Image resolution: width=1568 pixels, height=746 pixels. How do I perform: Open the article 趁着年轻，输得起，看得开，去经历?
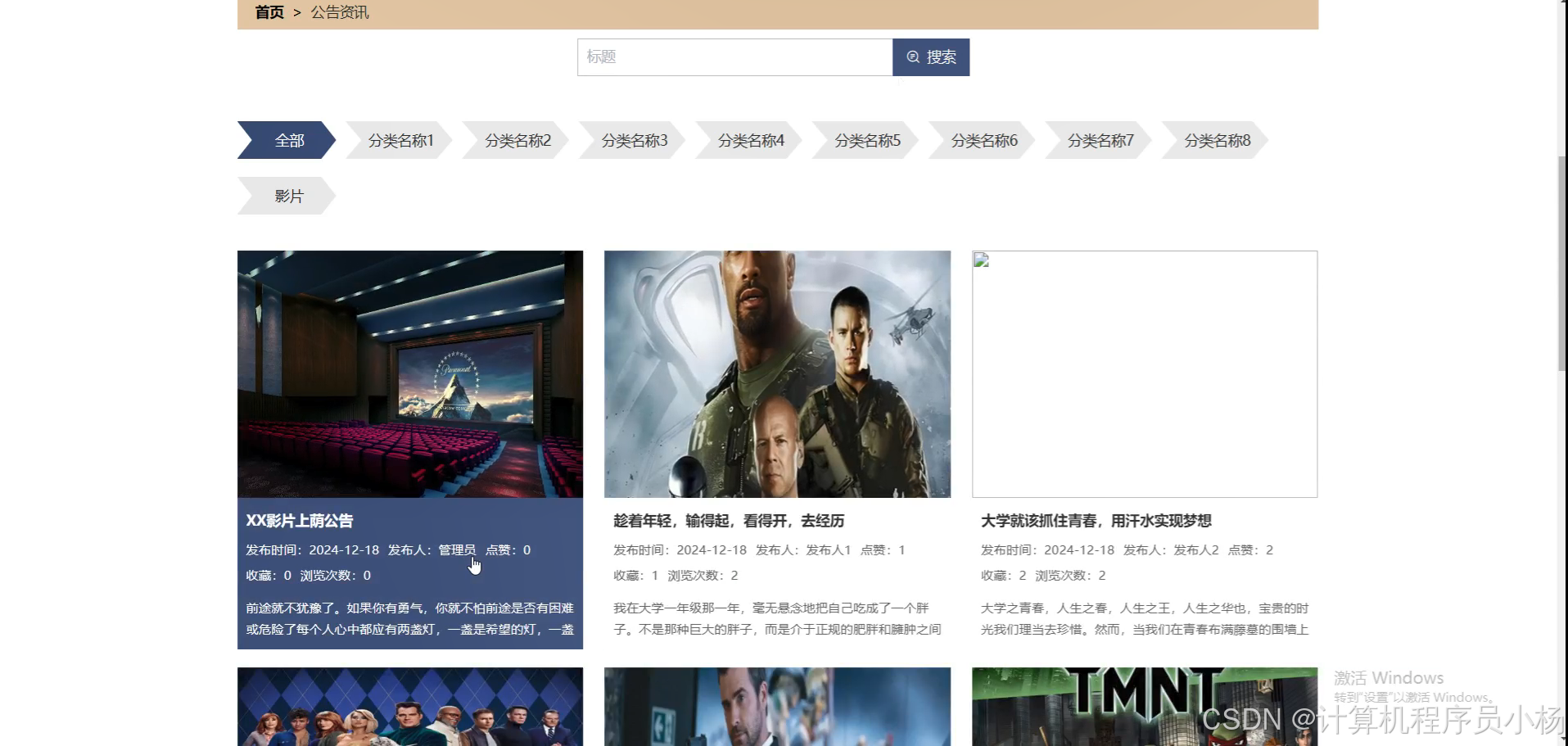click(729, 521)
